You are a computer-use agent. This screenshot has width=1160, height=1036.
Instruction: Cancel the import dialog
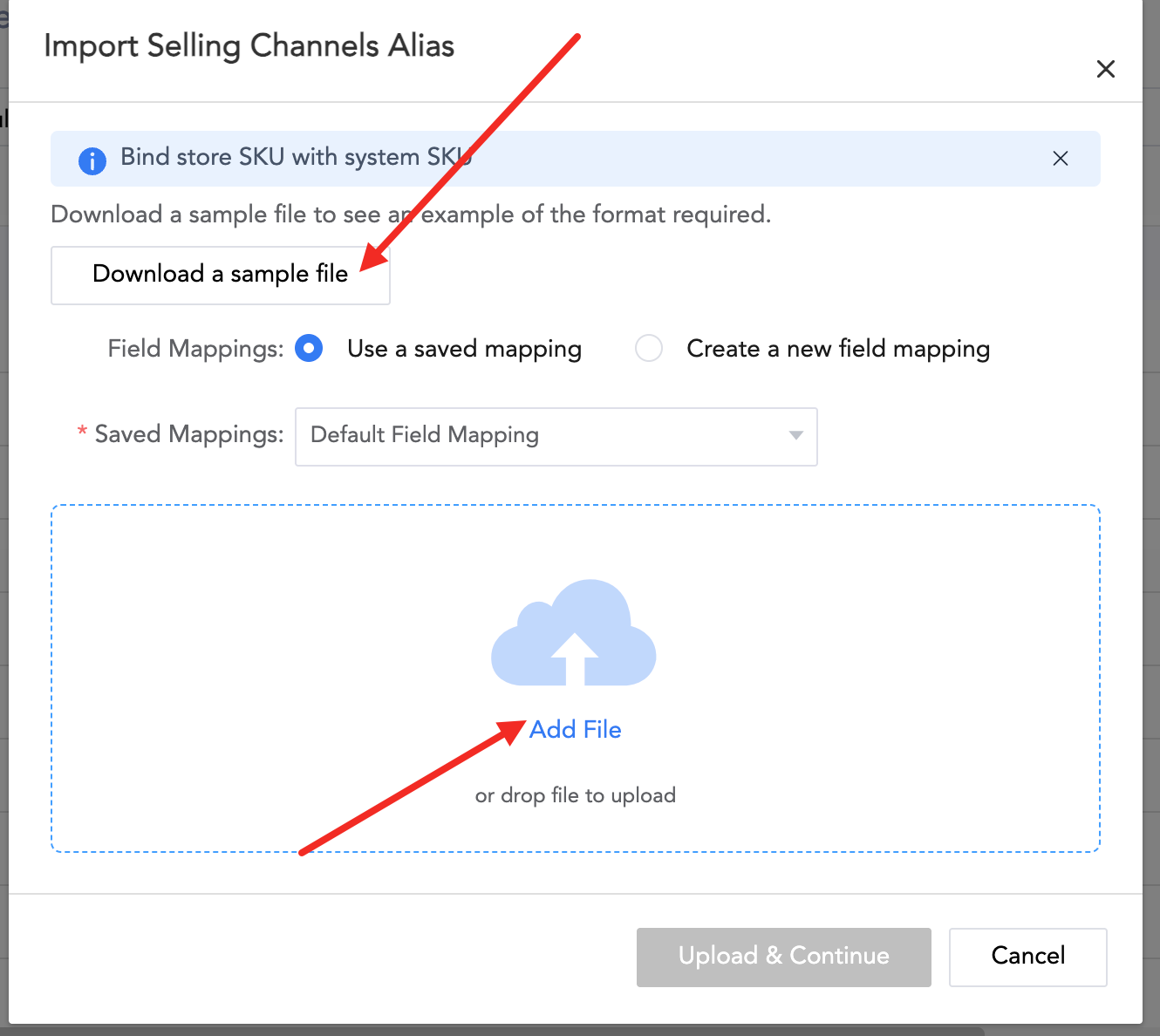pyautogui.click(x=1027, y=957)
